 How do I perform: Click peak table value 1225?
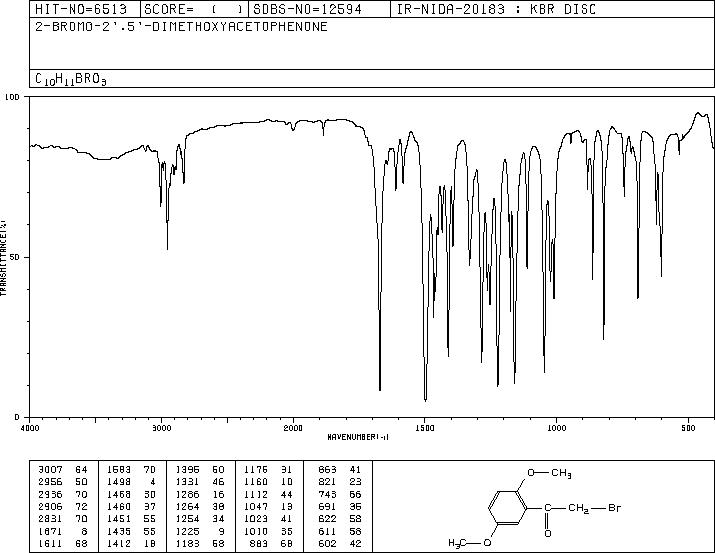187,531
